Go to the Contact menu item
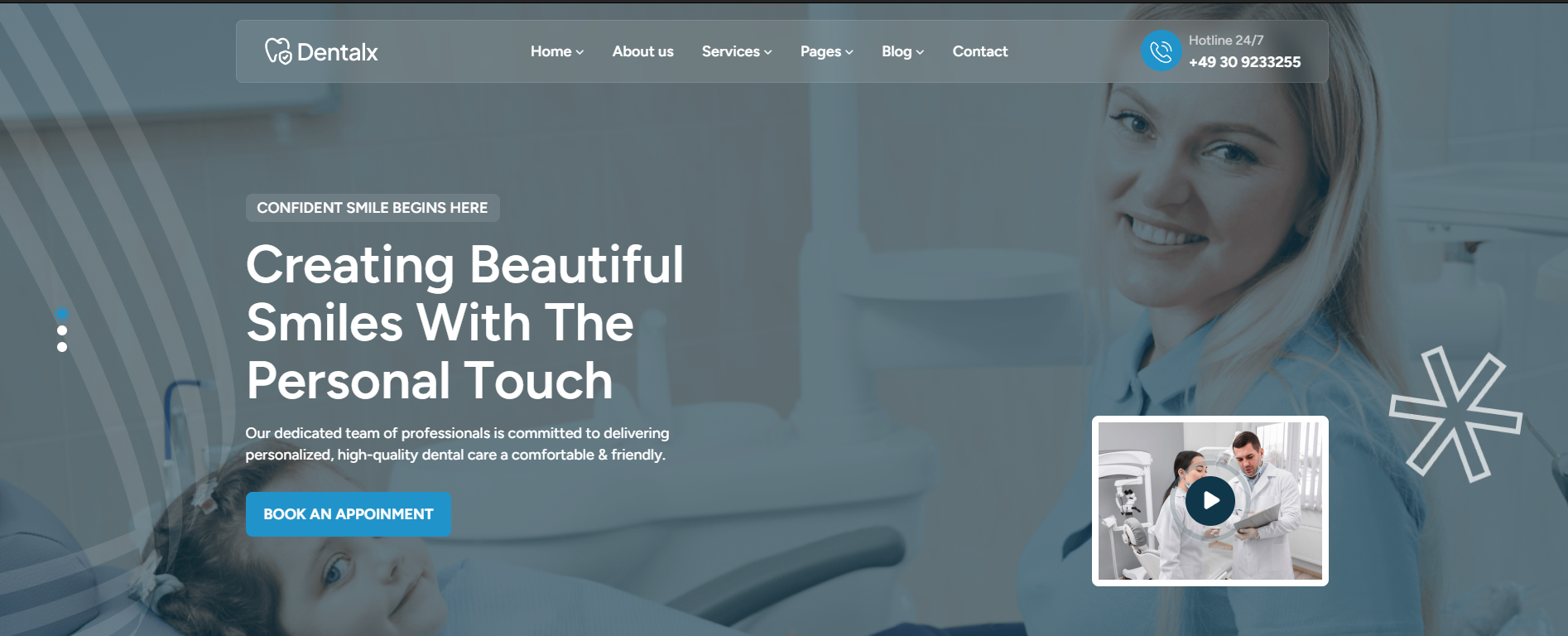1568x636 pixels. coord(980,51)
